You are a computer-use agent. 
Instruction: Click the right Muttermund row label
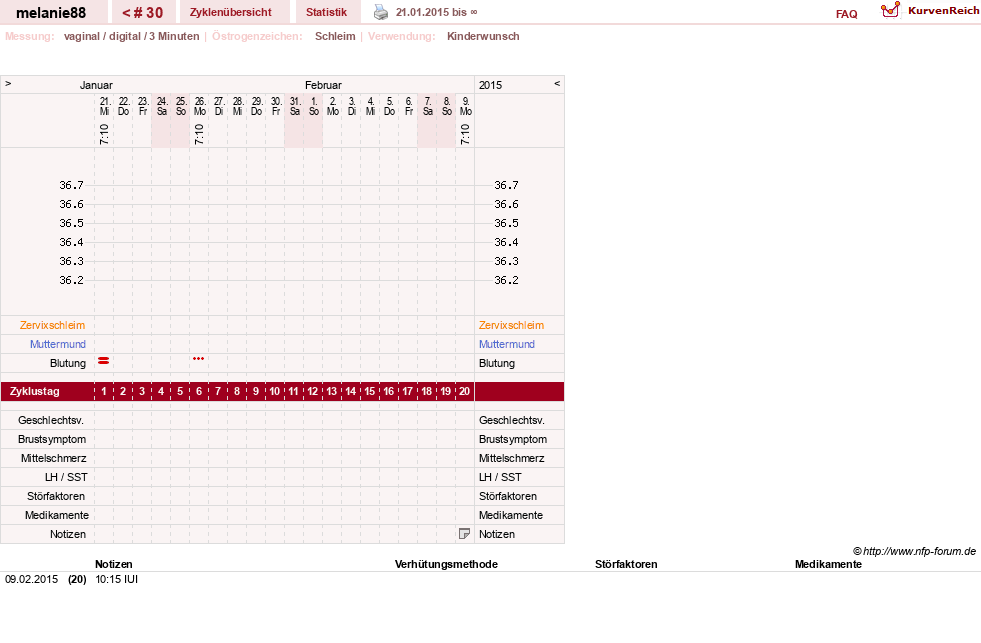point(507,344)
